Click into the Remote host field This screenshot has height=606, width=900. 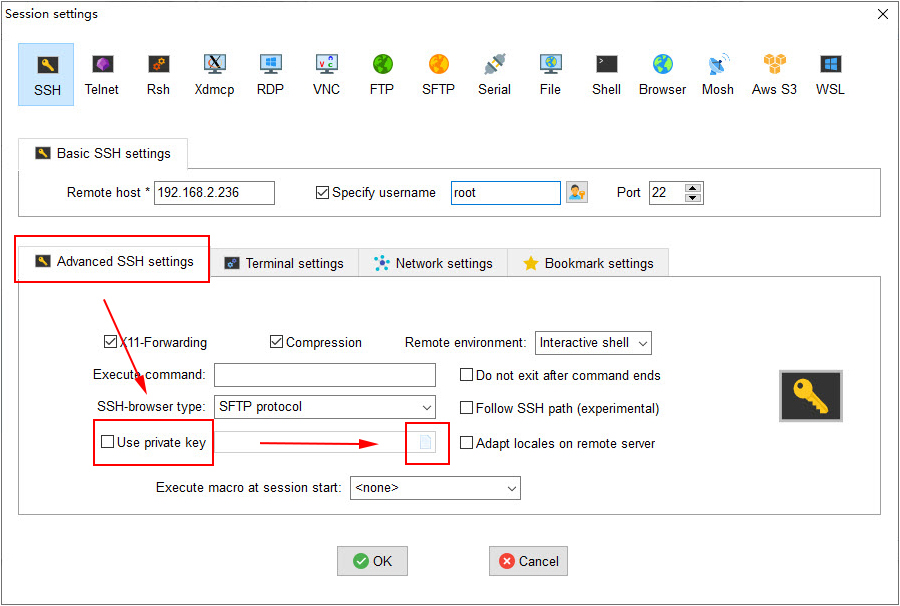pos(214,192)
